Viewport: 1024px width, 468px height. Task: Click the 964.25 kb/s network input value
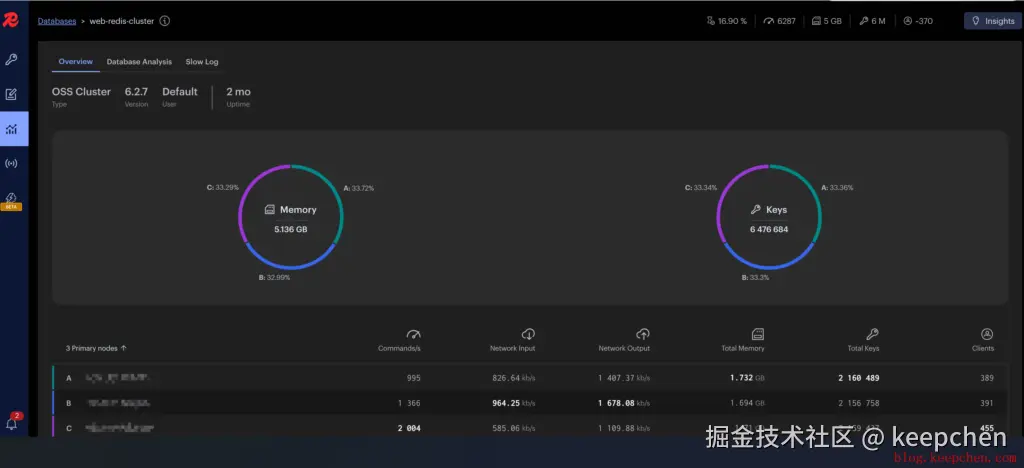[x=514, y=403]
